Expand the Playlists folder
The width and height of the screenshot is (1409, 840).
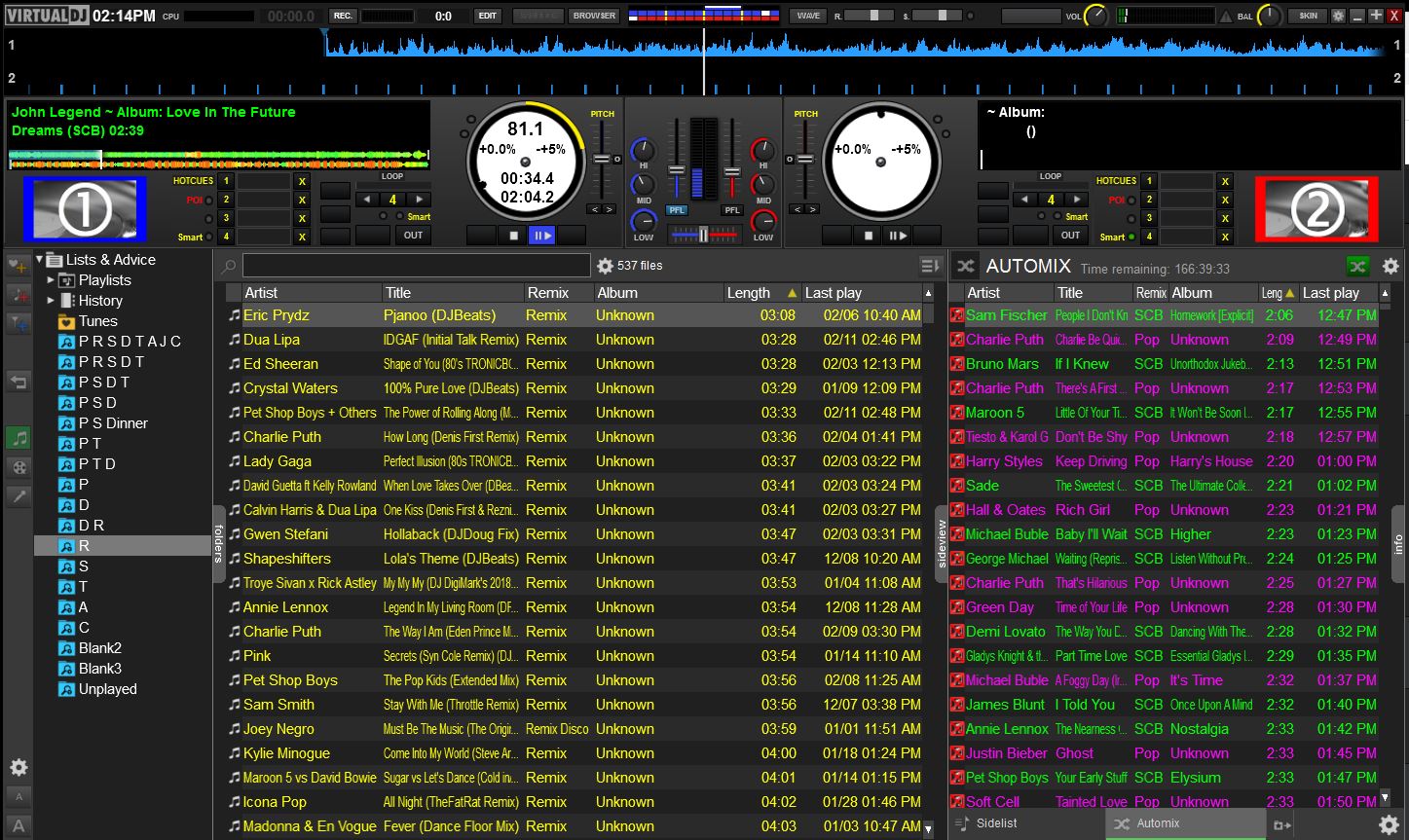click(52, 280)
